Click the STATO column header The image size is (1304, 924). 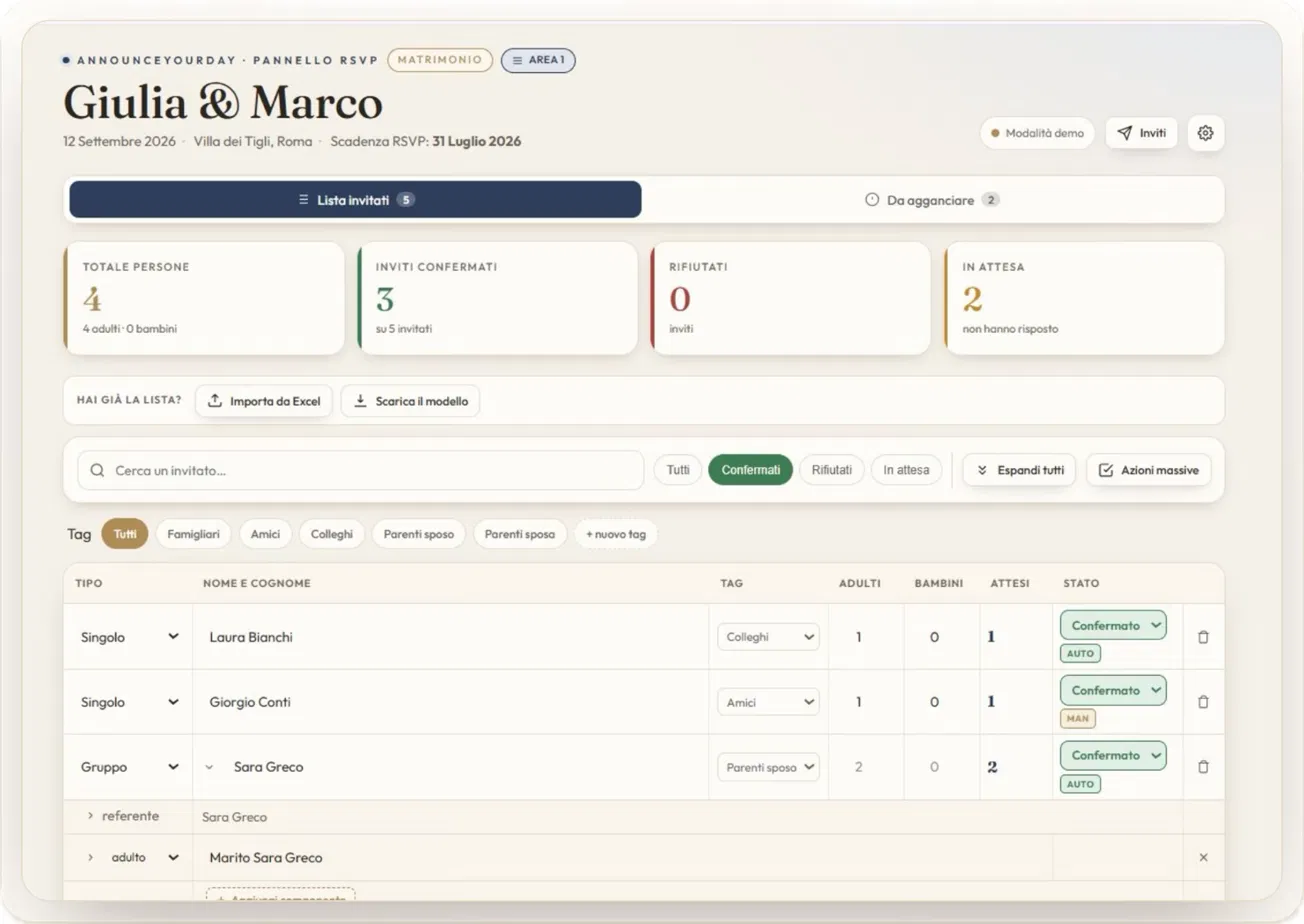pos(1081,583)
